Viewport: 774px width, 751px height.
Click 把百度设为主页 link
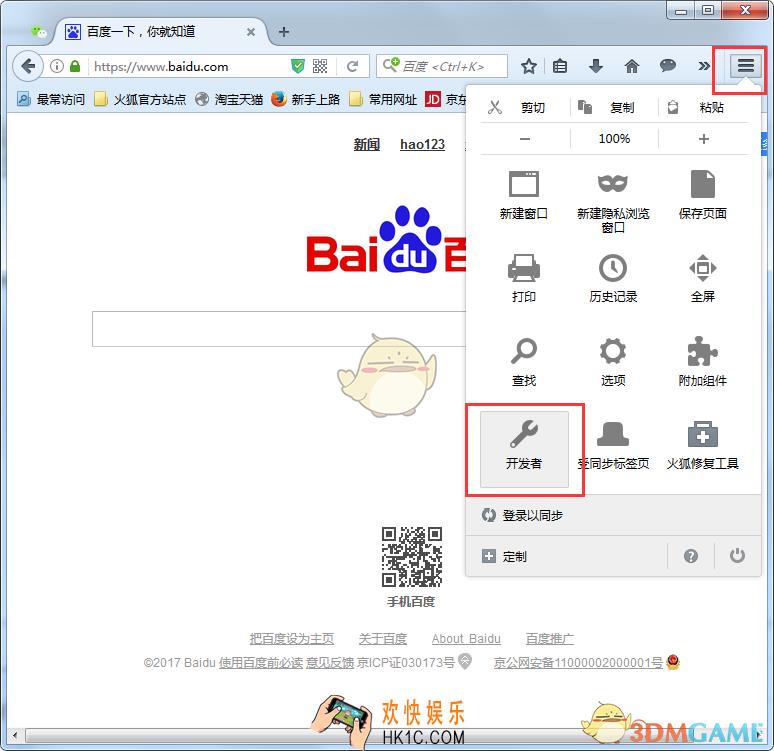[x=292, y=639]
